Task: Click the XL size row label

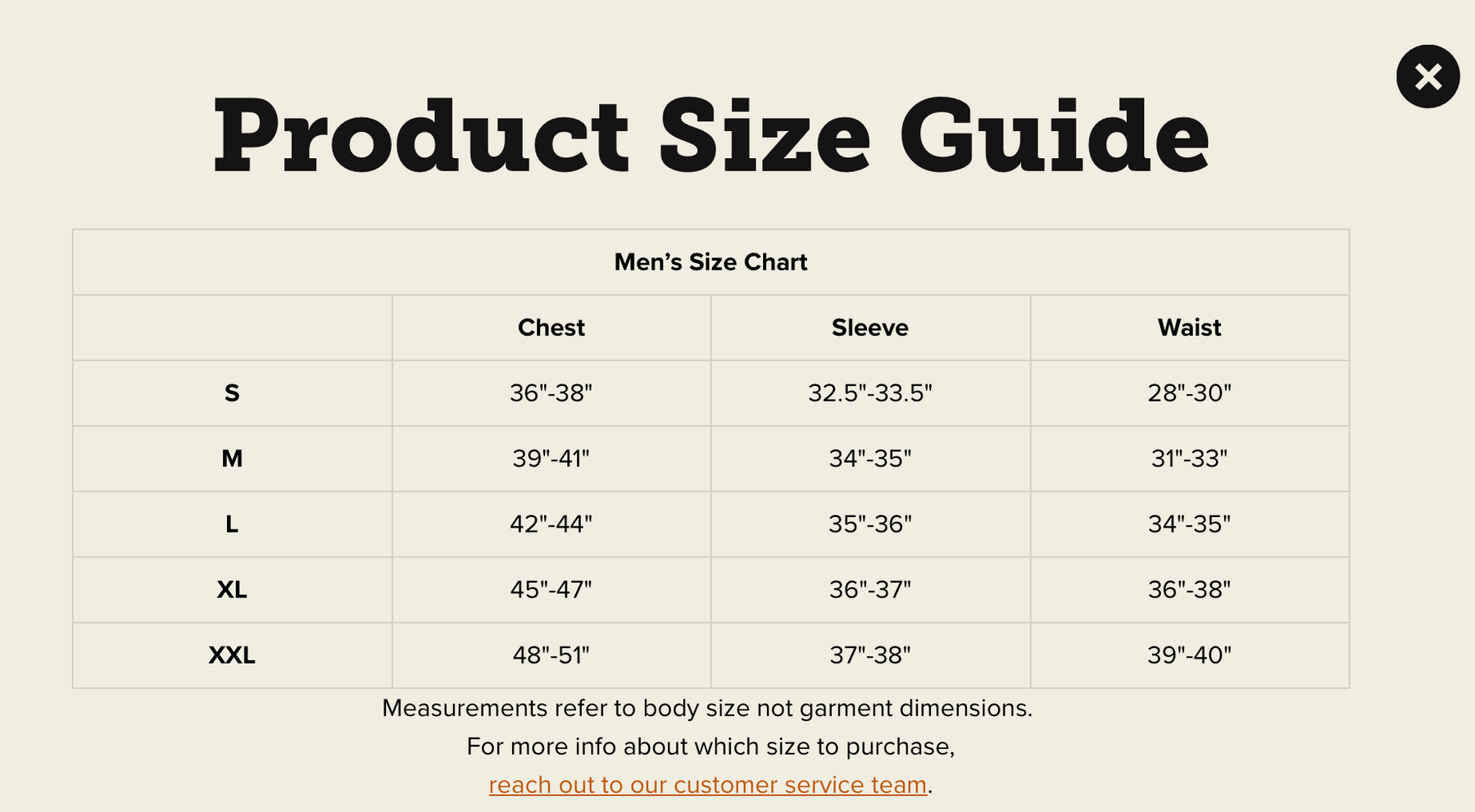Action: coord(232,590)
